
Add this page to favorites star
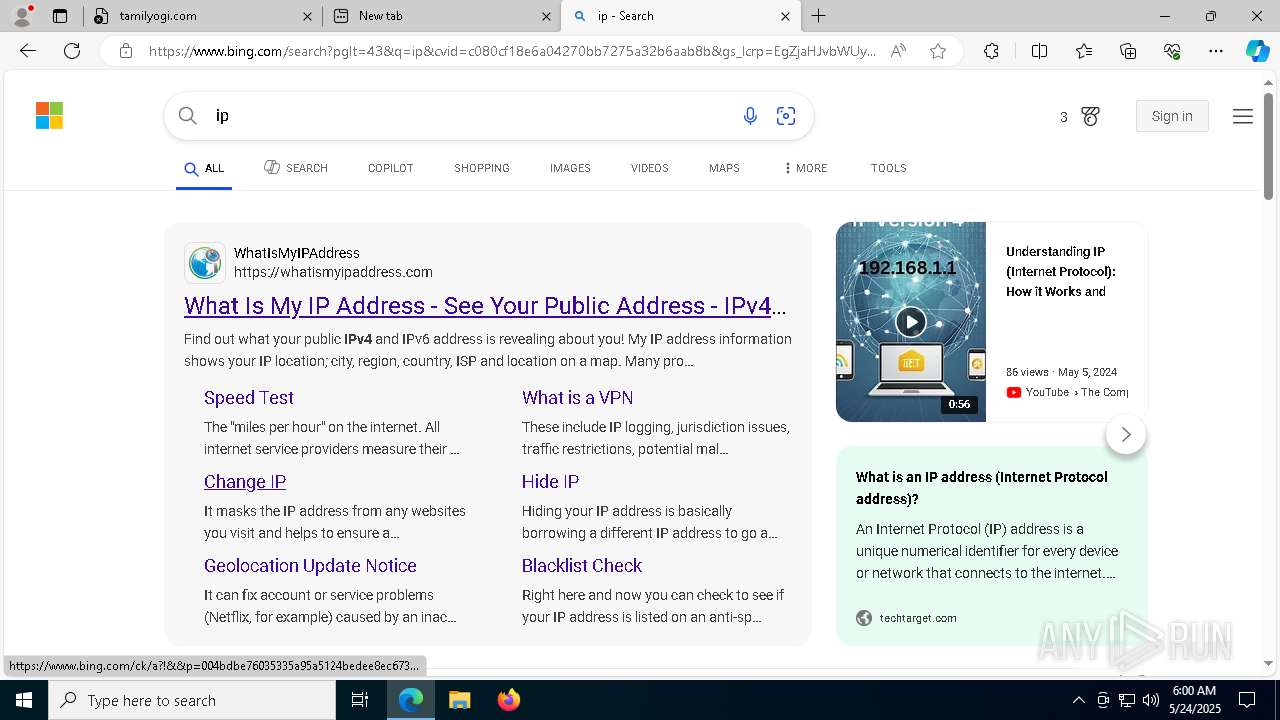[x=938, y=51]
